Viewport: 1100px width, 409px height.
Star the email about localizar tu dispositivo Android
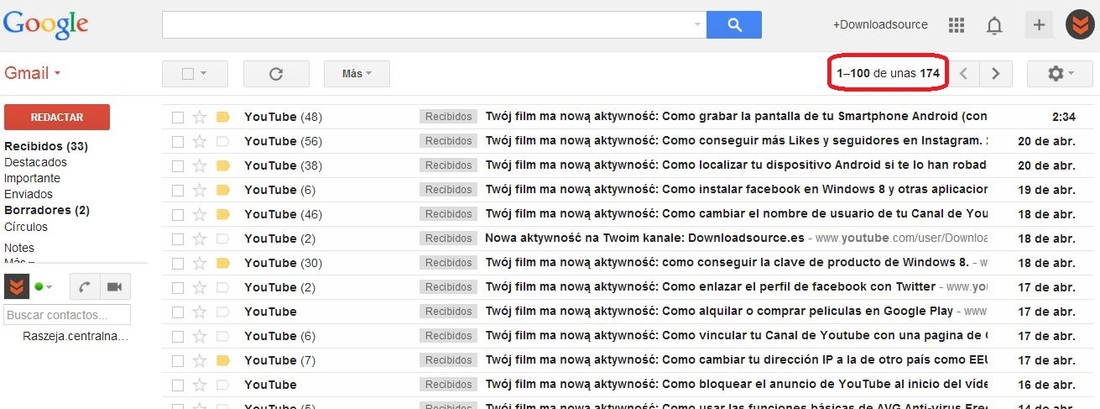(x=199, y=166)
